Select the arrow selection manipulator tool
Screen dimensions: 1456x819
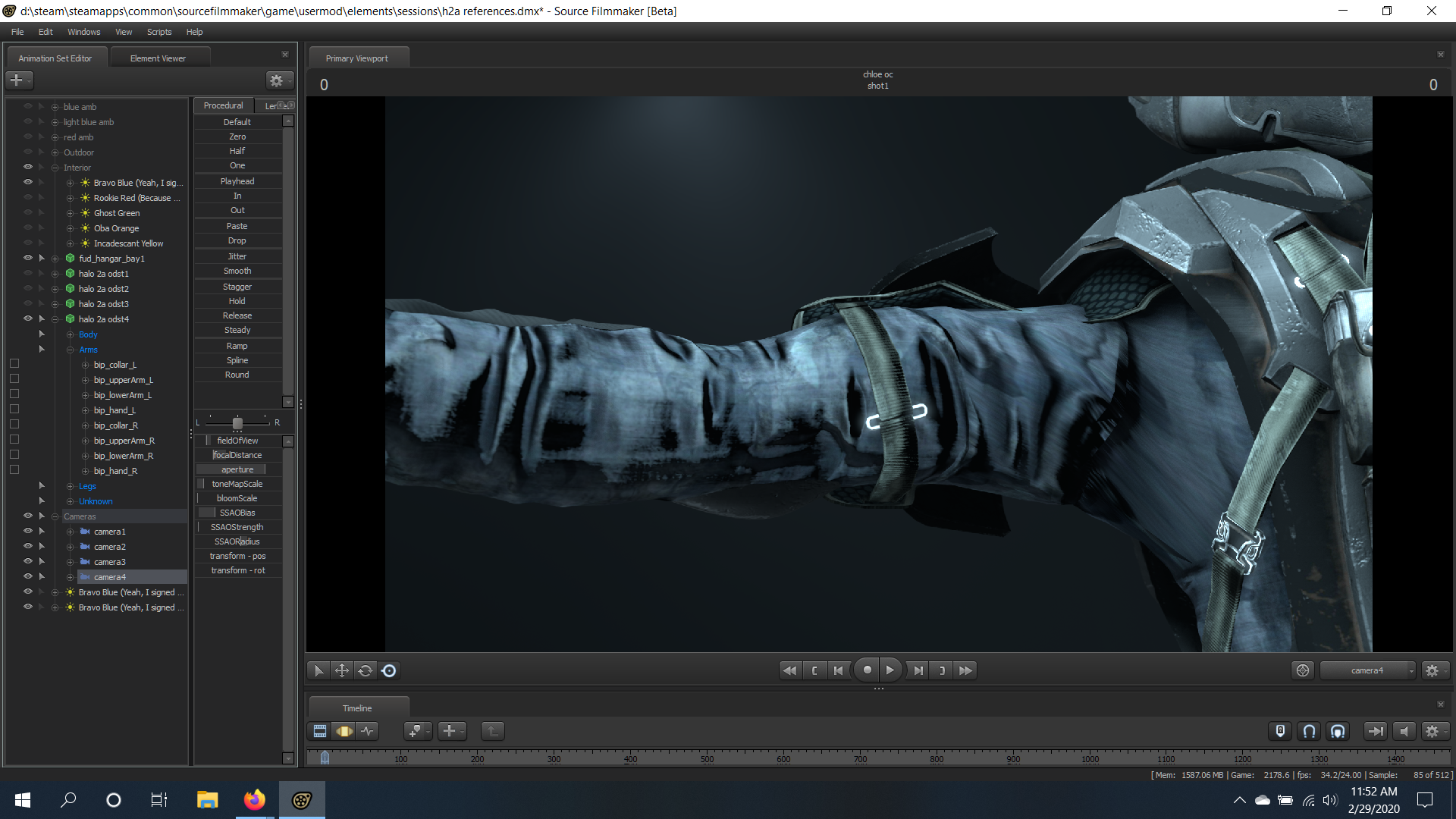point(318,670)
